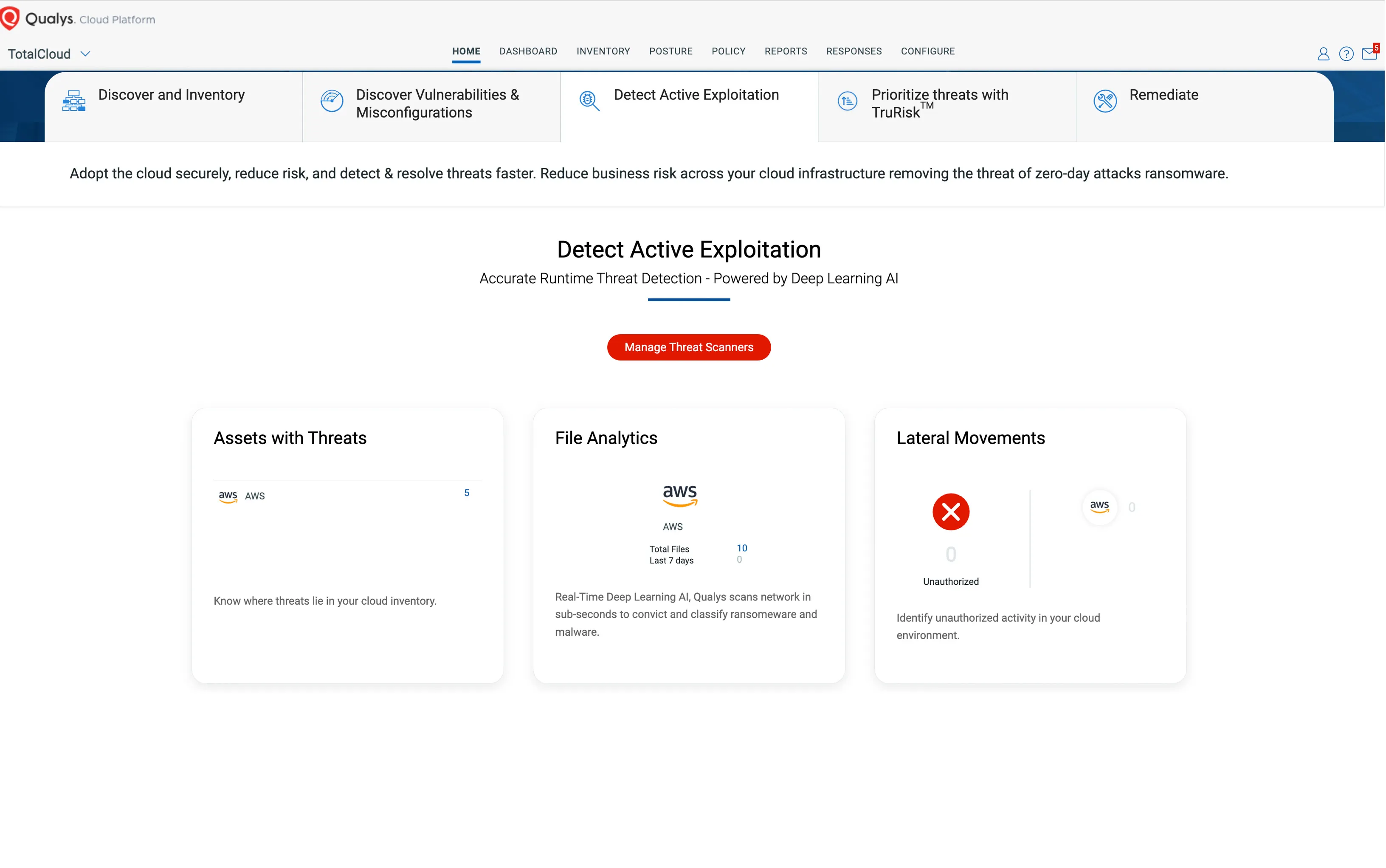Go to the CONFIGURE tab

[927, 51]
